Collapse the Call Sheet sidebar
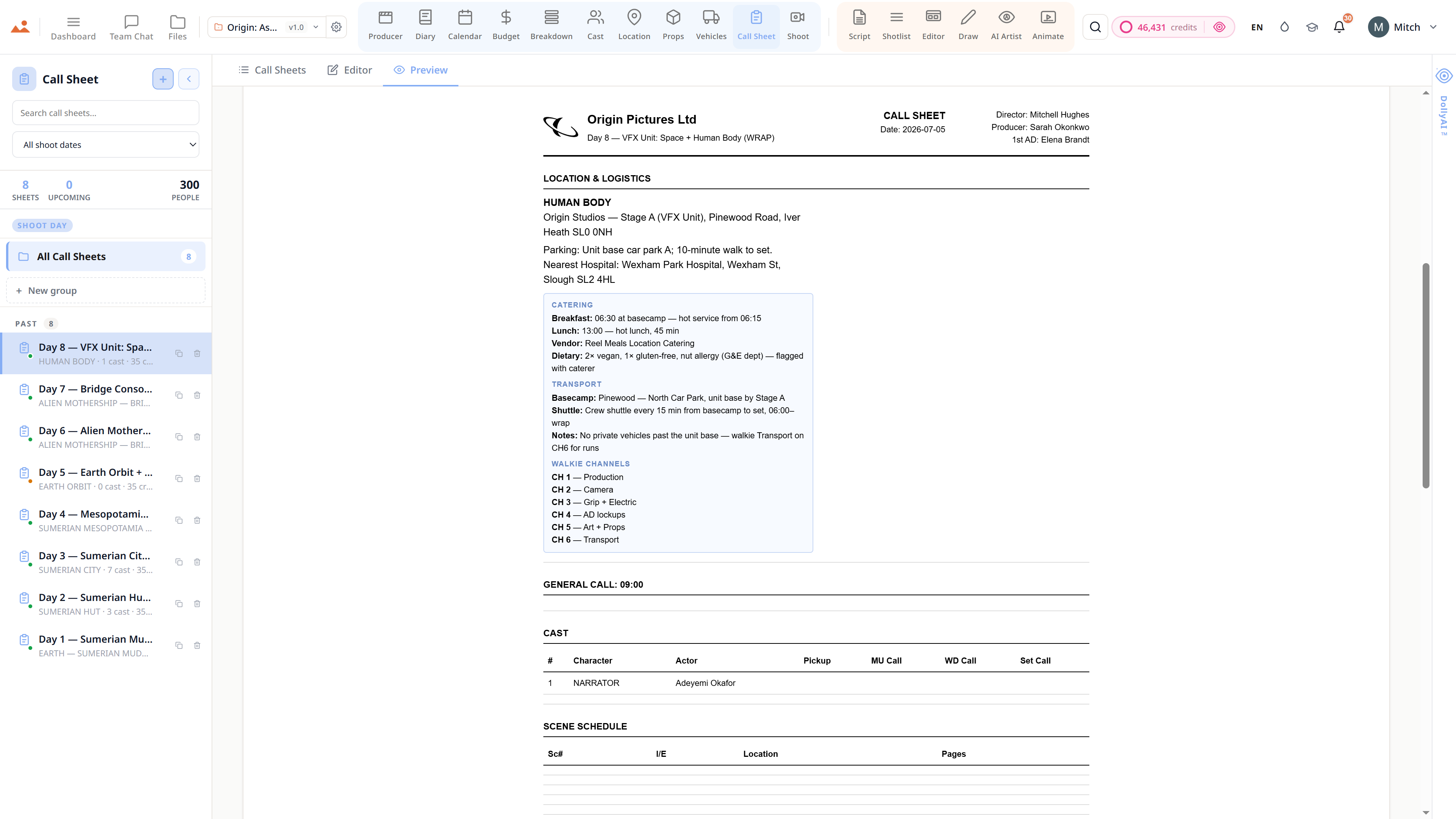Image resolution: width=1456 pixels, height=819 pixels. click(x=189, y=79)
